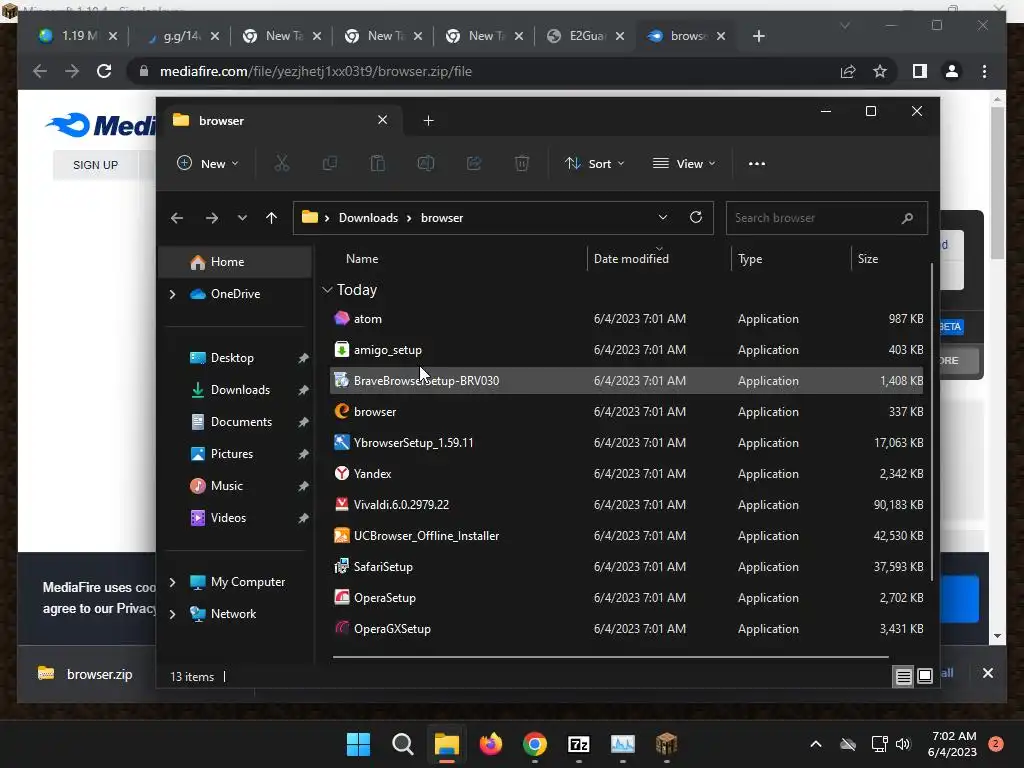Click Chrome's share page icon in address bar
Viewport: 1024px width, 768px height.
pyautogui.click(x=848, y=71)
